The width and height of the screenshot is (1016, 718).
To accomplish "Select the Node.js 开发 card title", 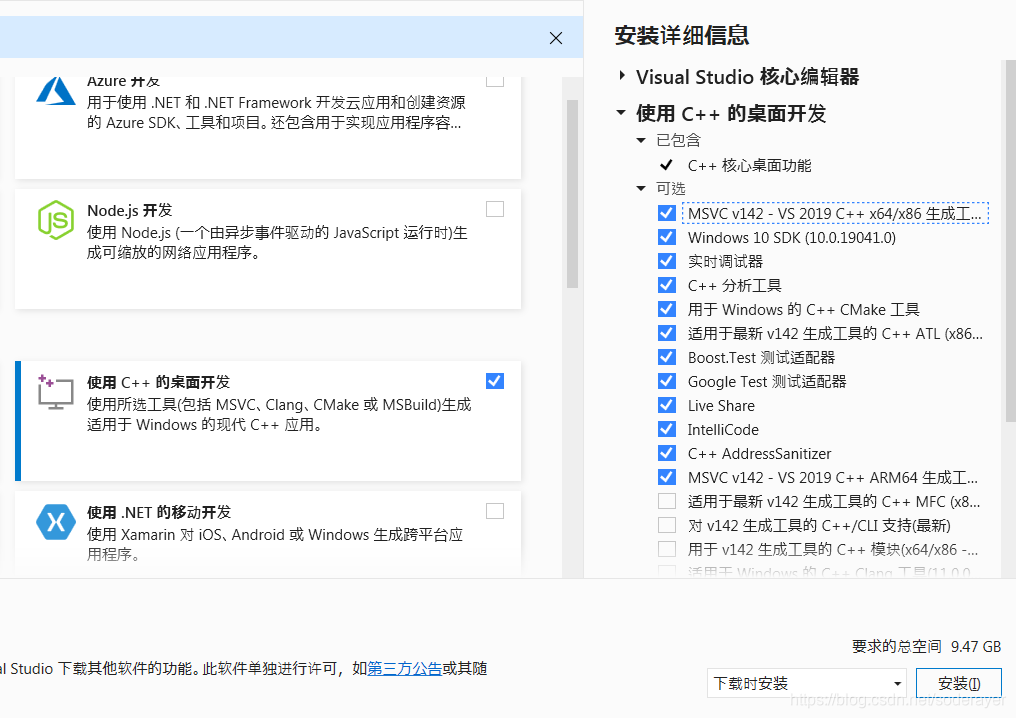I will pos(130,211).
